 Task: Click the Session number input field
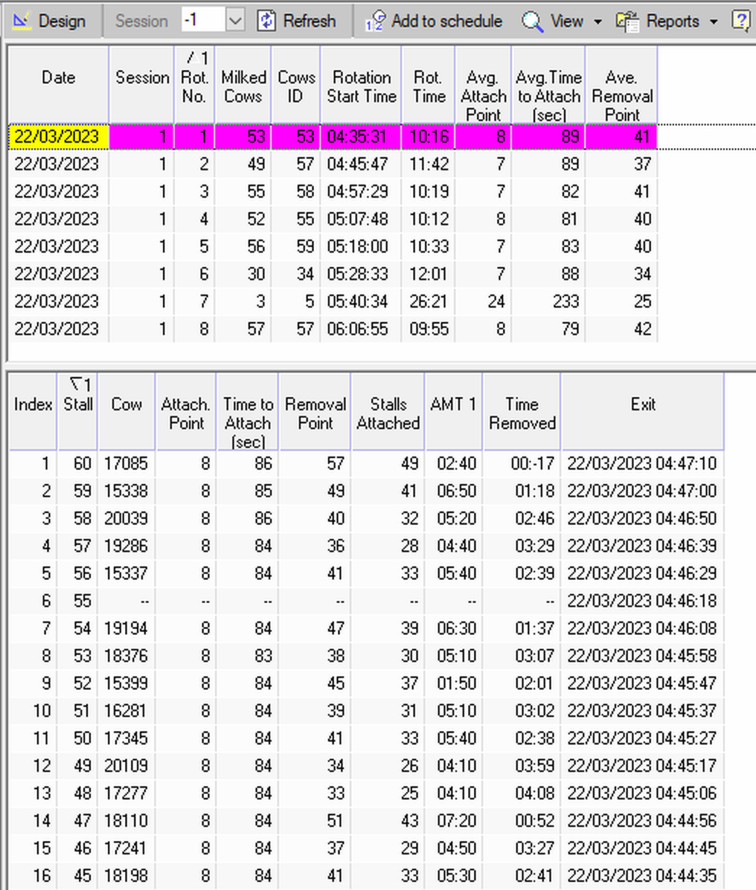(203, 21)
